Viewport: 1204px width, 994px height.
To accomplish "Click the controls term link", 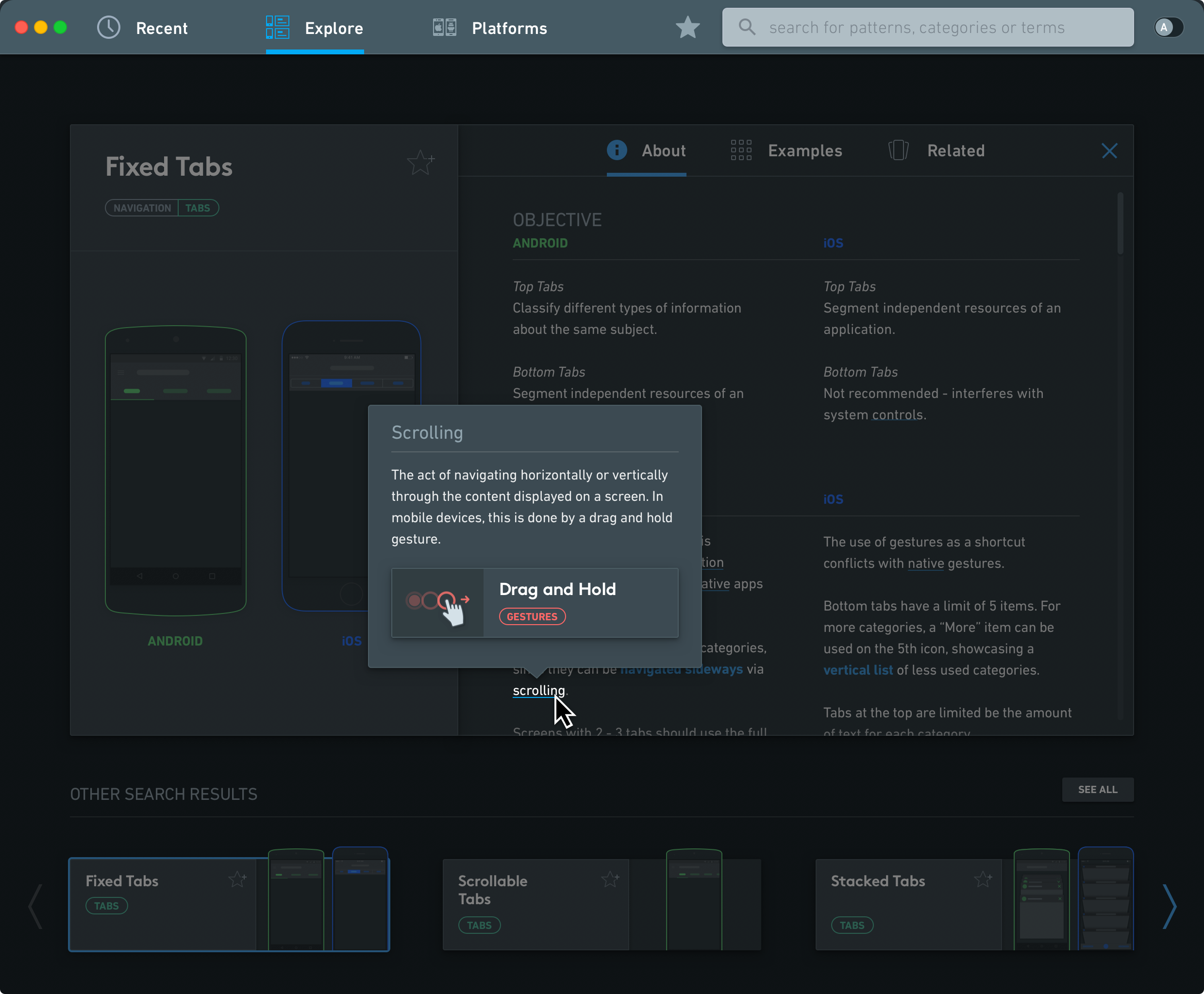I will point(897,414).
